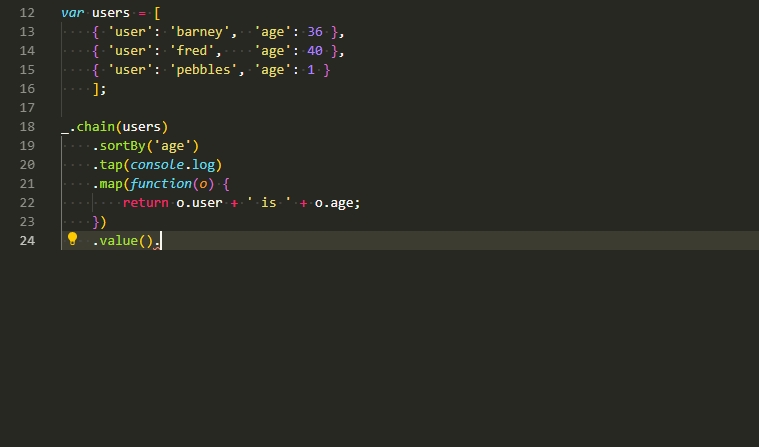Click the function keyword on line 21
This screenshot has height=447, width=759.
[158, 184]
